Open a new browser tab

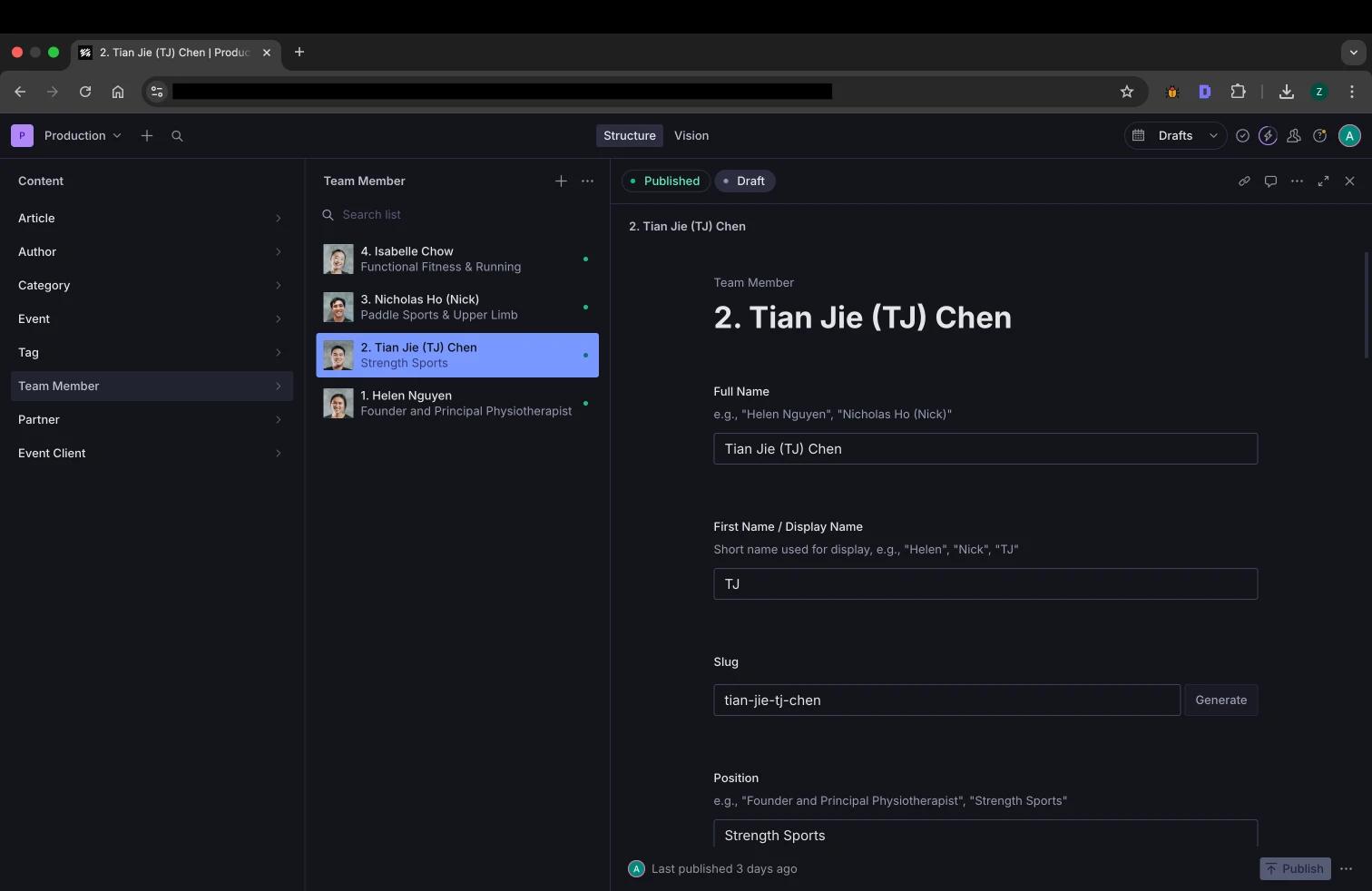click(x=299, y=52)
